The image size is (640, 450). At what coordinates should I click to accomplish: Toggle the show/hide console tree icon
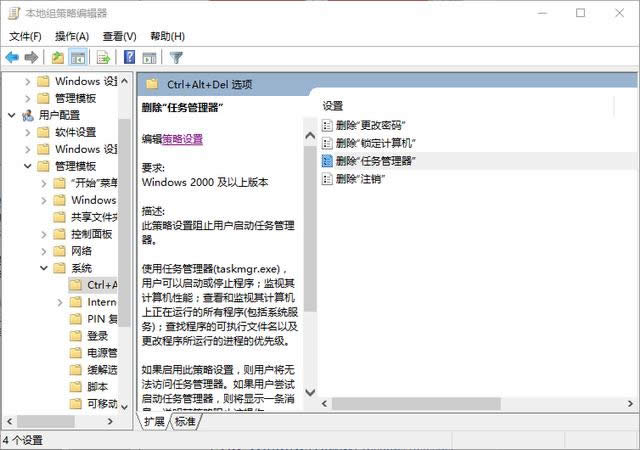pos(77,58)
